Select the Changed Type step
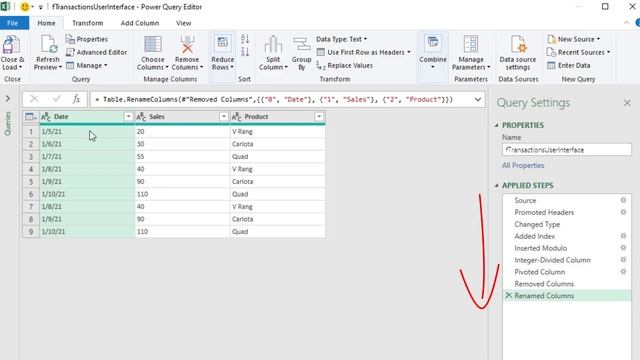Screen dimensions: 640x360 pos(567,224)
